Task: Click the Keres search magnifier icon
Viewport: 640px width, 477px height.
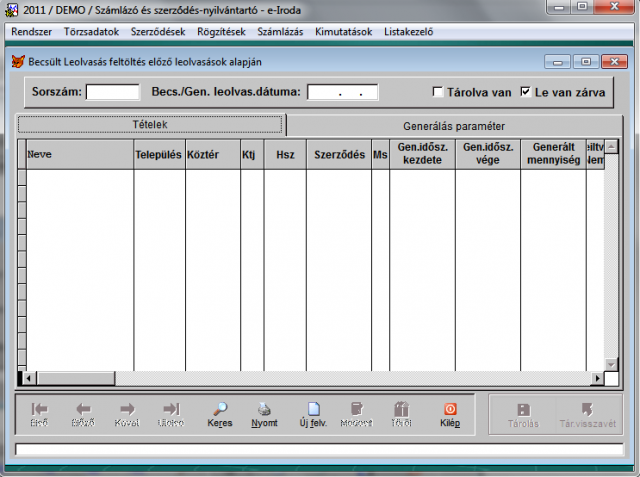Action: point(219,409)
